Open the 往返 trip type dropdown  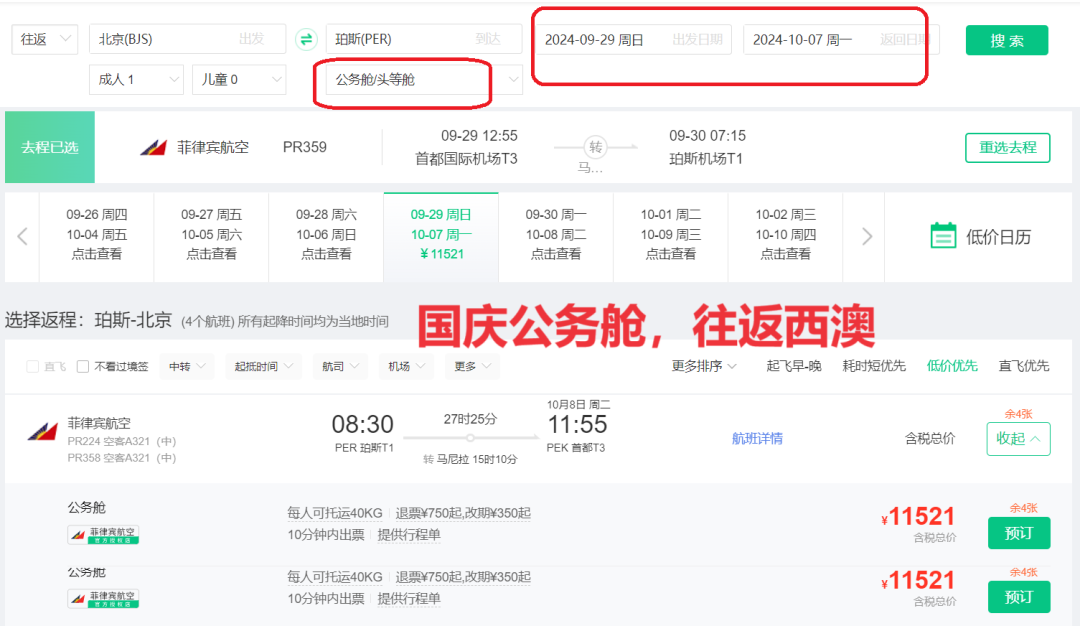(45, 39)
